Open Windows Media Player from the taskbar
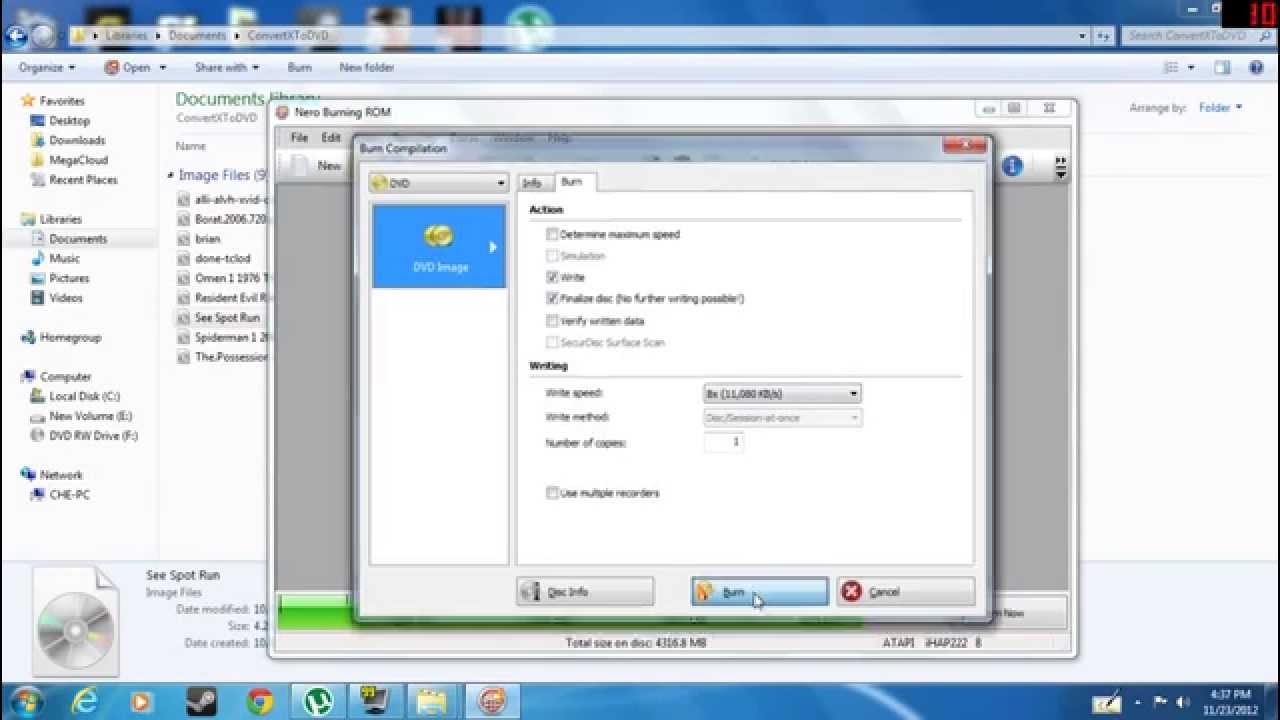The height and width of the screenshot is (720, 1280). (x=143, y=701)
